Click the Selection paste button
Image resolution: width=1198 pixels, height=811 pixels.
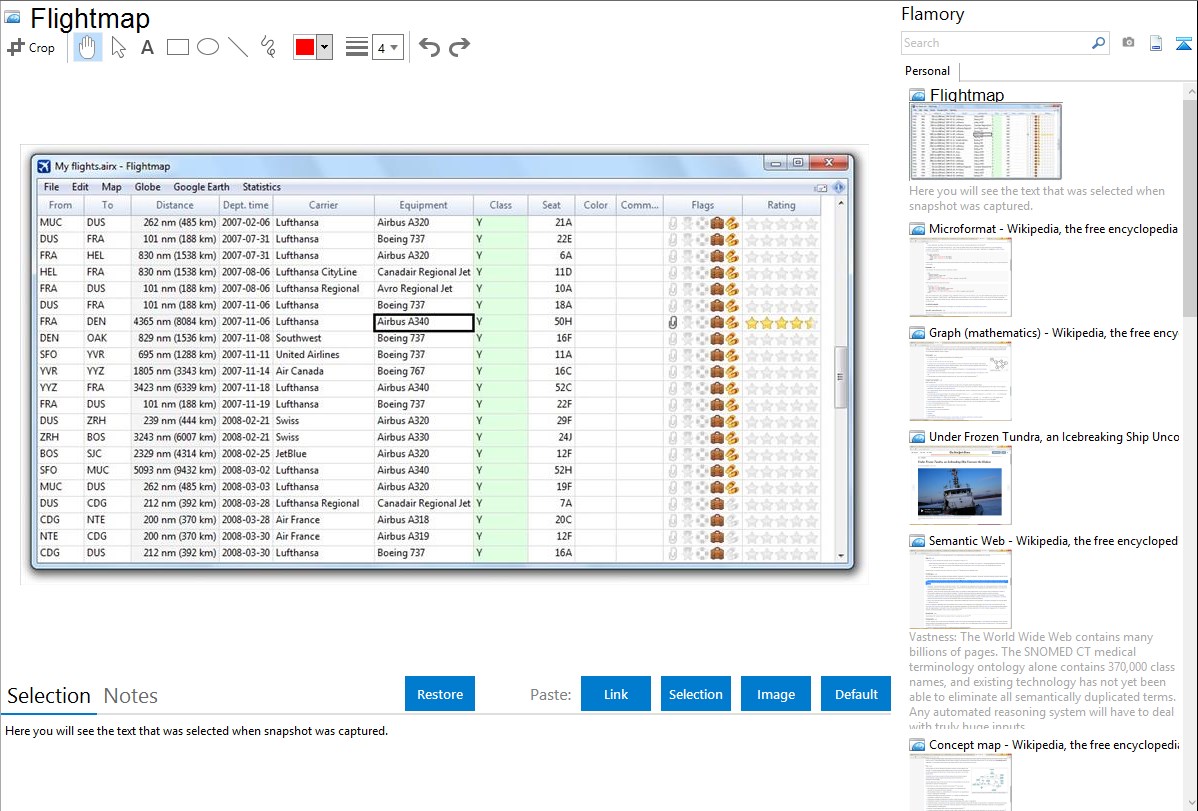coord(695,694)
